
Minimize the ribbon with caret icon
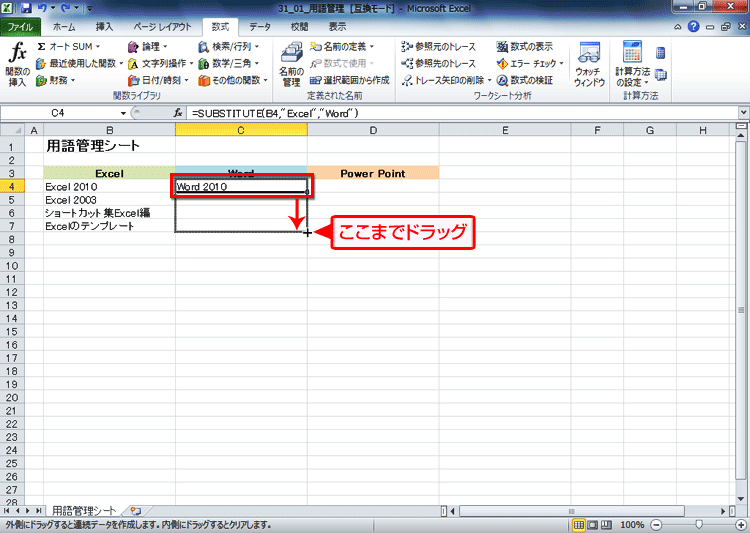[678, 27]
